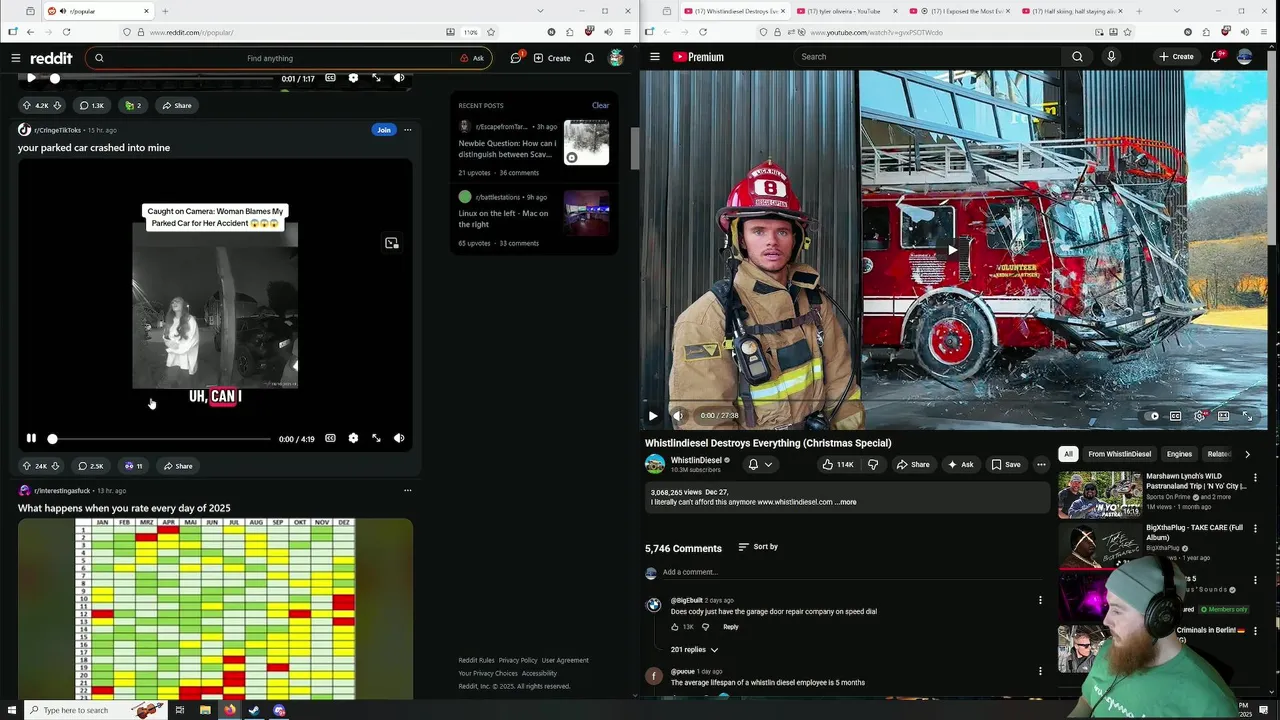This screenshot has height=720, width=1280.
Task: Open overflow menu for CringeTikToks post
Action: 407,130
